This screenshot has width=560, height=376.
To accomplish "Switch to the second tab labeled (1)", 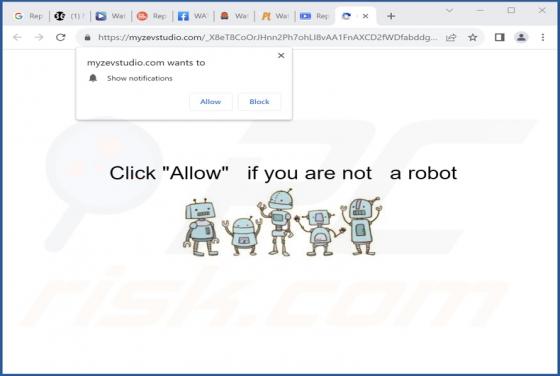I will tap(70, 16).
